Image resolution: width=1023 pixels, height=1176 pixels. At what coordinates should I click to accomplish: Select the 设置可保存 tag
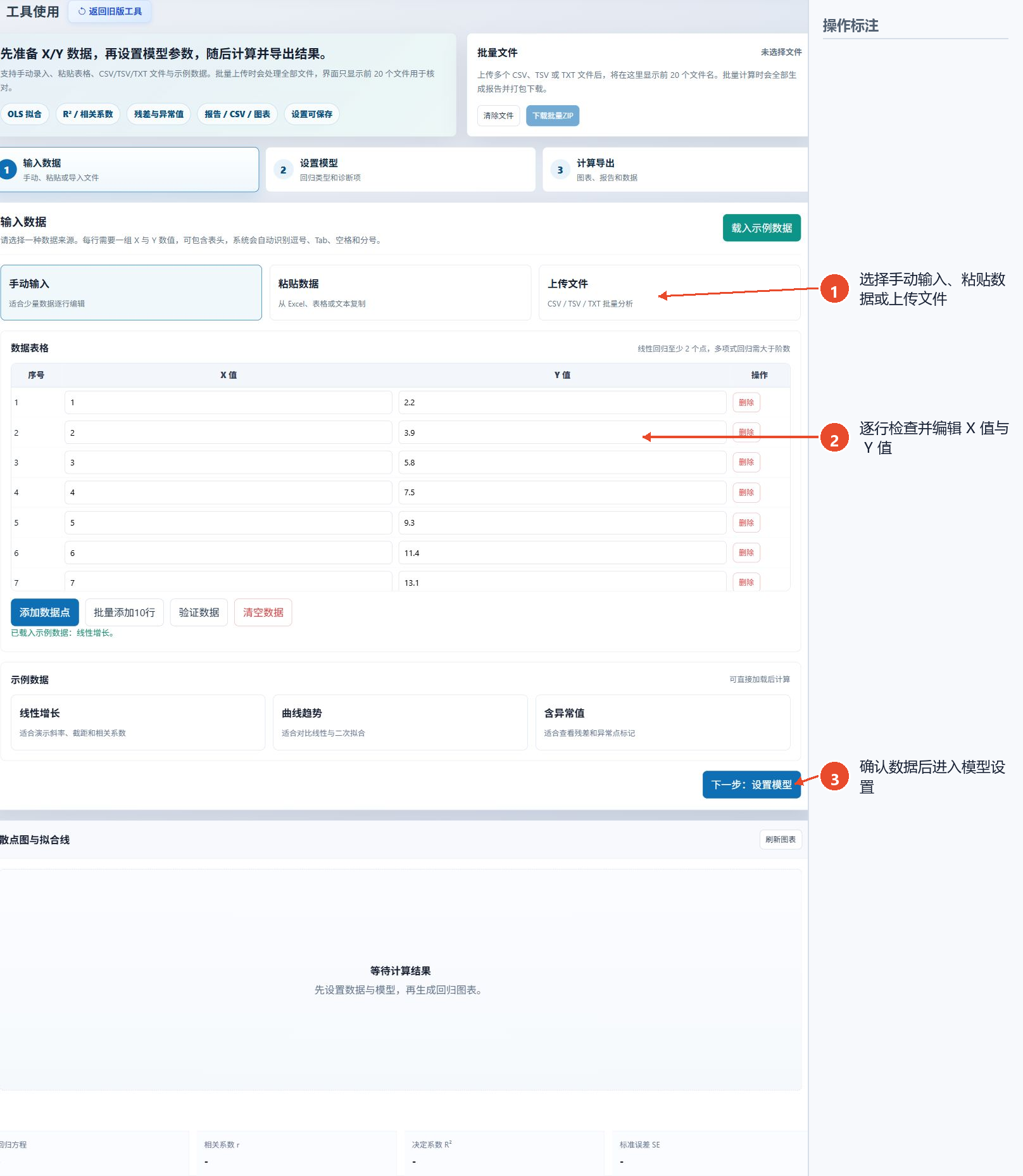(312, 114)
